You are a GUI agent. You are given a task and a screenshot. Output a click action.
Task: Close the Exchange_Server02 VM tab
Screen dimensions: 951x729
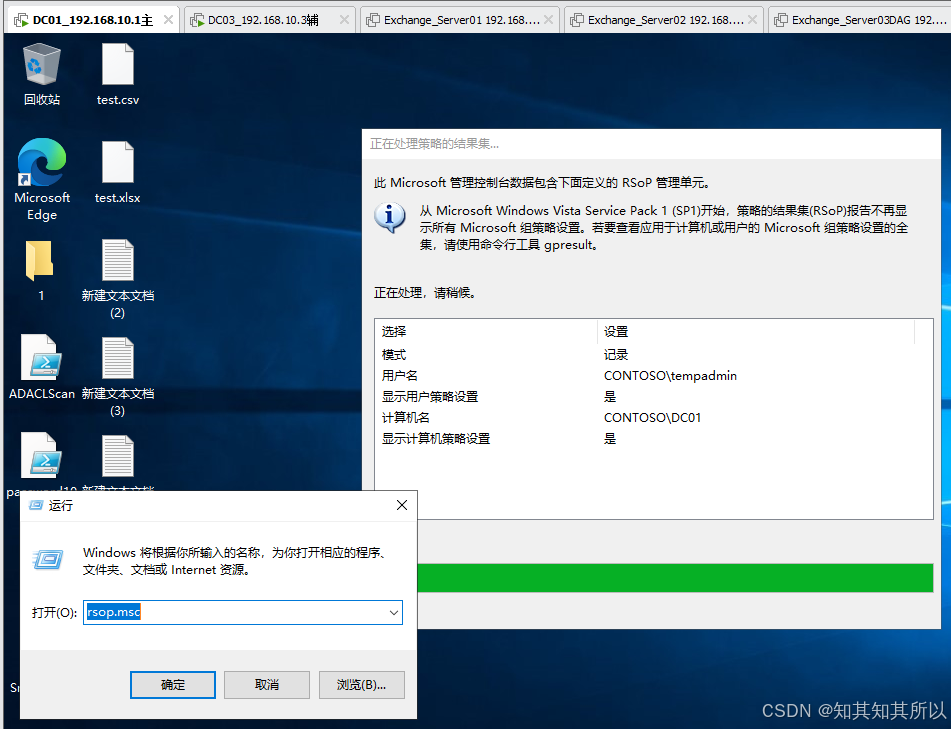coord(752,20)
